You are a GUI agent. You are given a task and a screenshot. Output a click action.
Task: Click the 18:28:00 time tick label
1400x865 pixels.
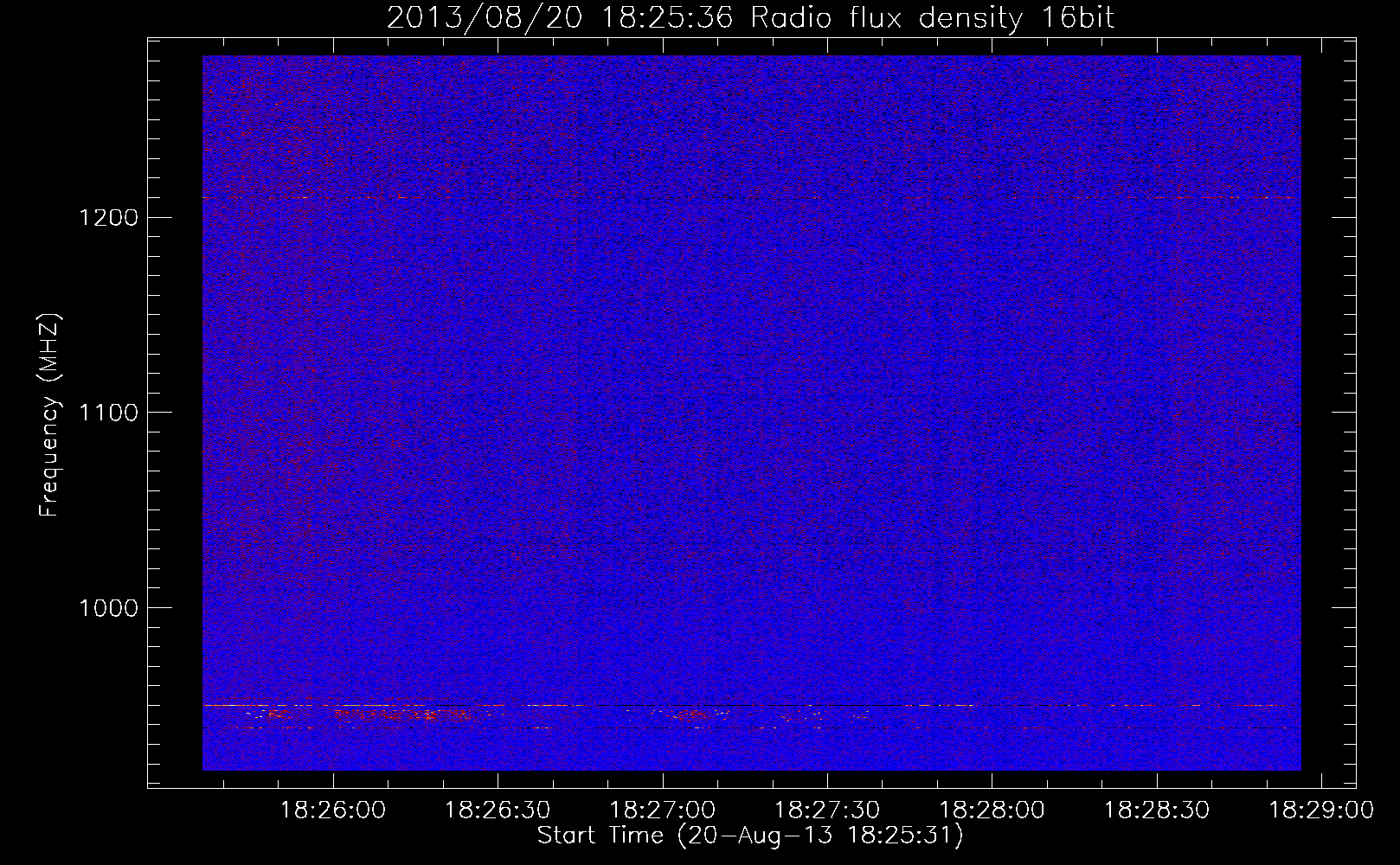click(992, 811)
